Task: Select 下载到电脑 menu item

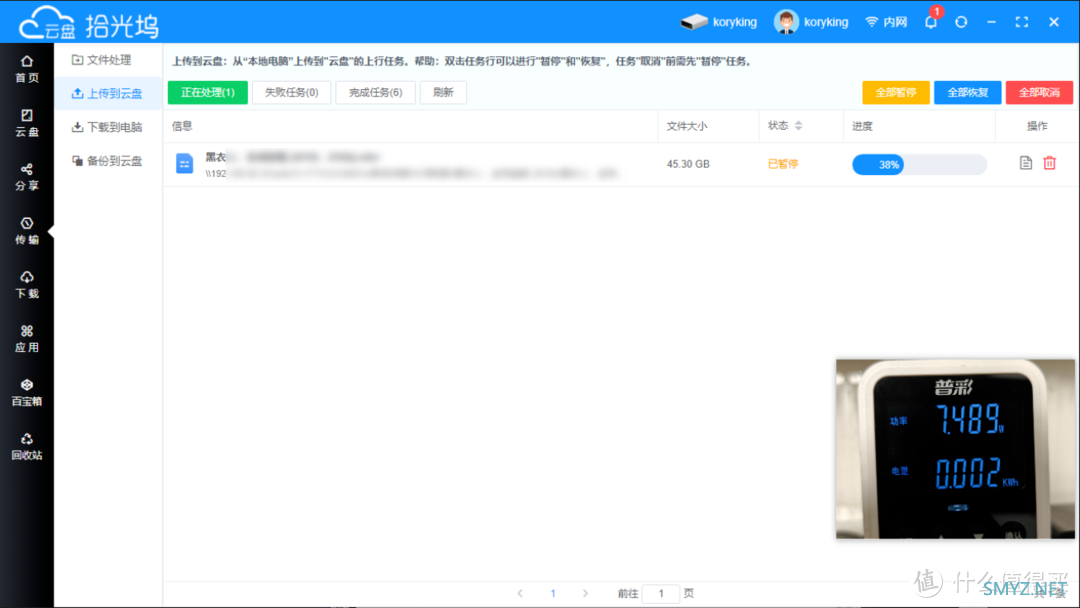Action: (107, 127)
